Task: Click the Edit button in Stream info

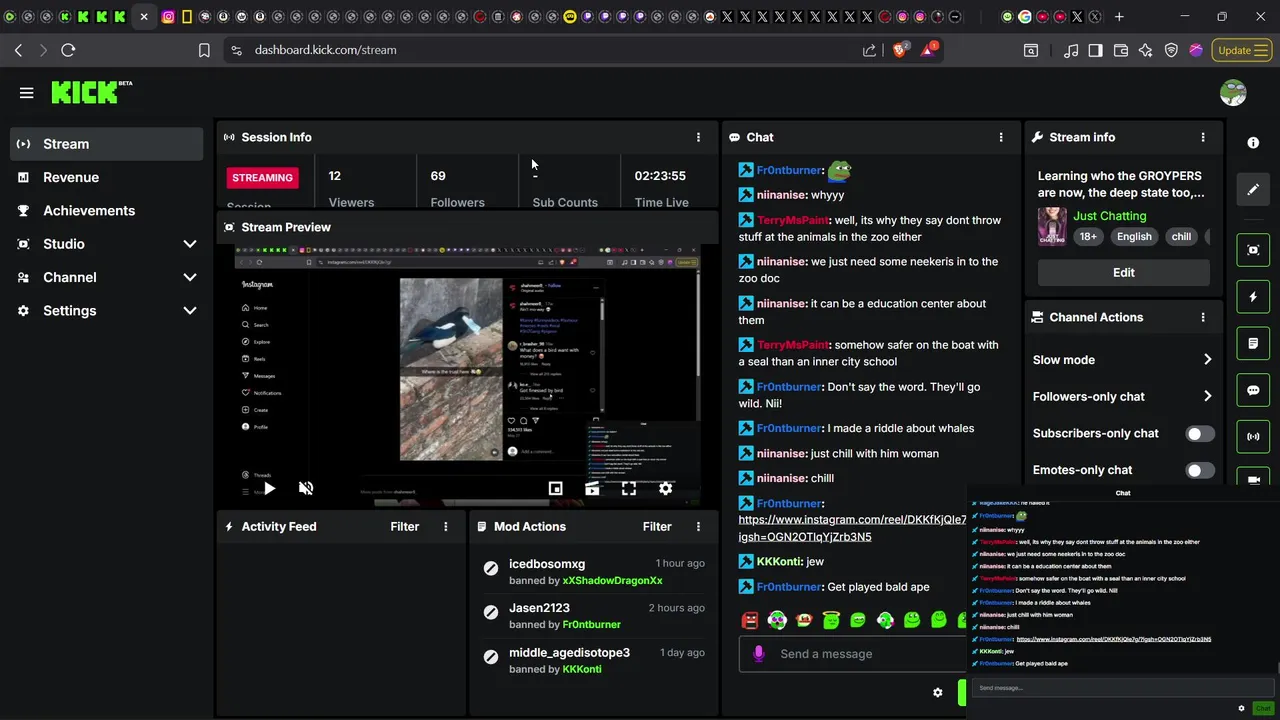Action: coord(1124,272)
